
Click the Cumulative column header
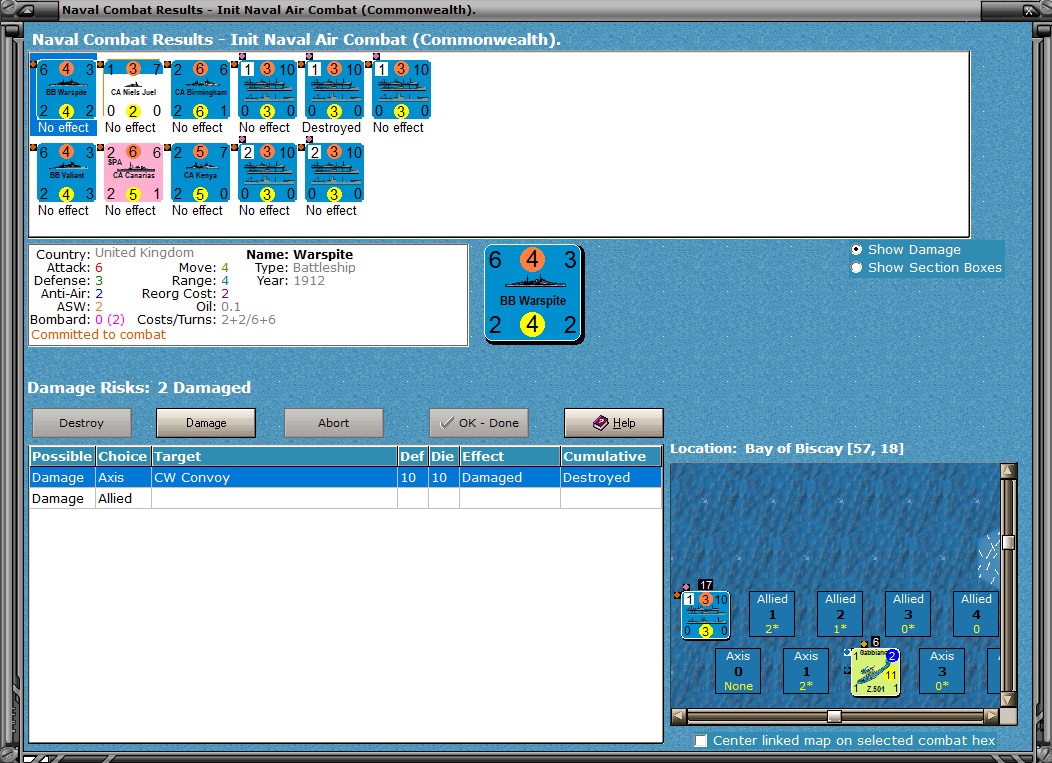tap(611, 456)
